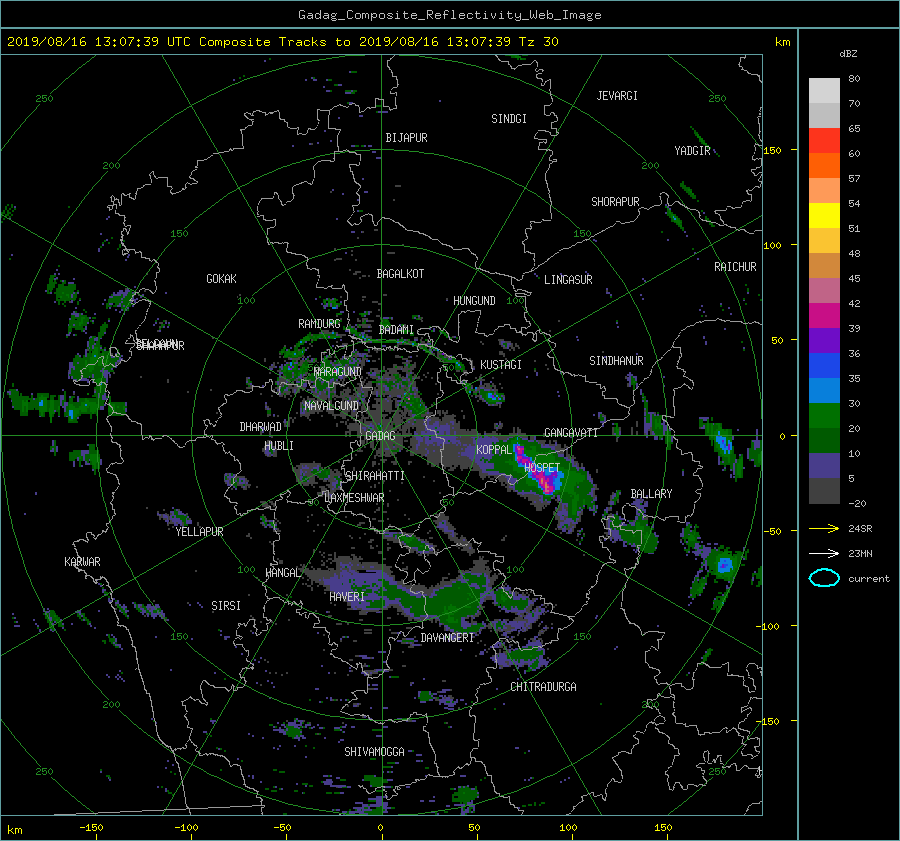The height and width of the screenshot is (841, 900).
Task: Select the red 60 dBZ color swatch
Action: click(824, 141)
